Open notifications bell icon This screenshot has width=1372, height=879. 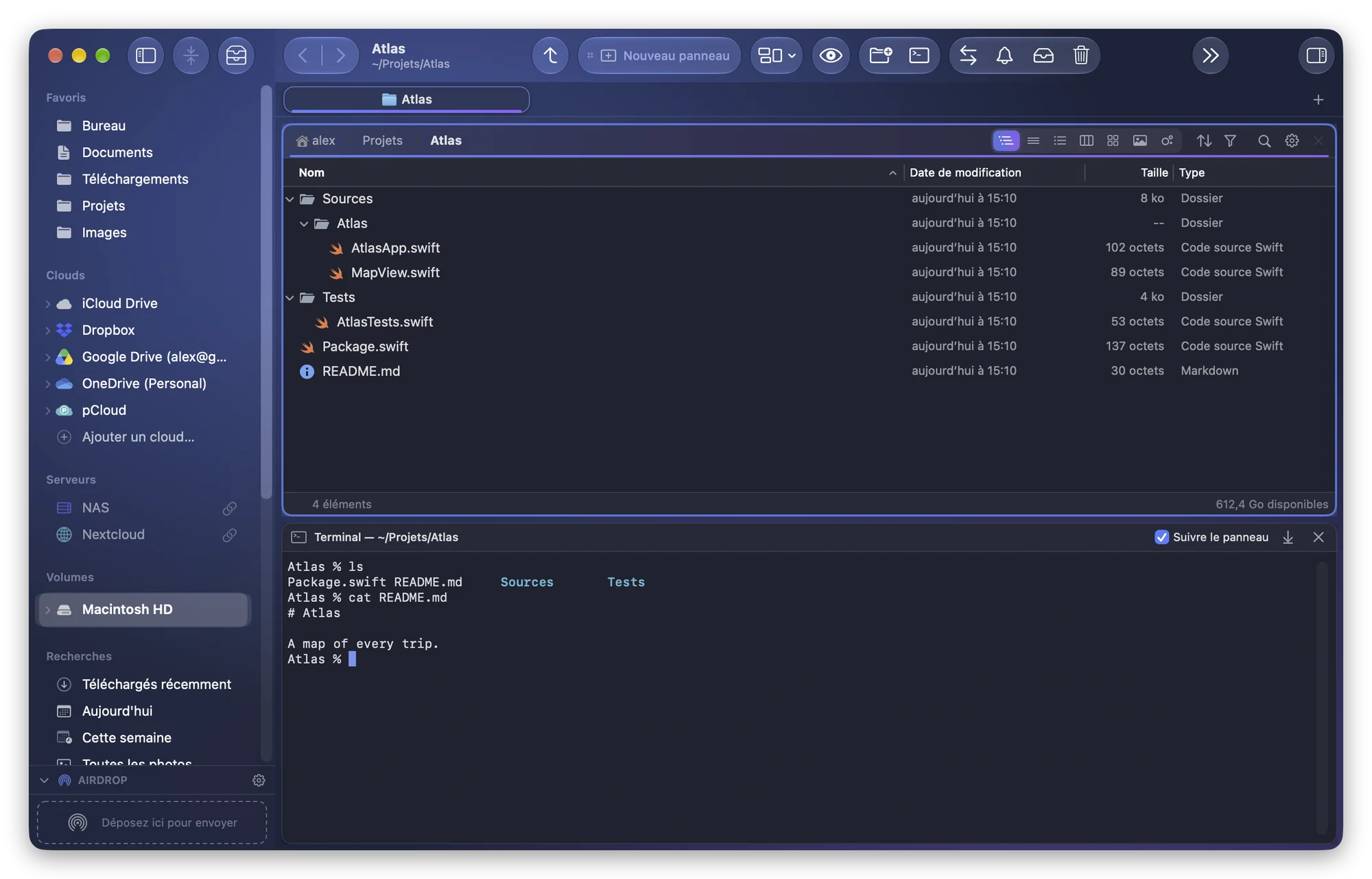pyautogui.click(x=1004, y=56)
